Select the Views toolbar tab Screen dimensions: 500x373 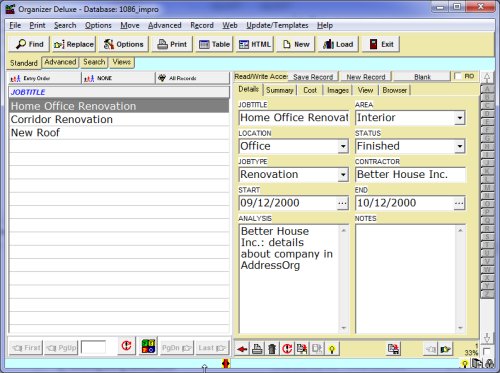point(122,62)
